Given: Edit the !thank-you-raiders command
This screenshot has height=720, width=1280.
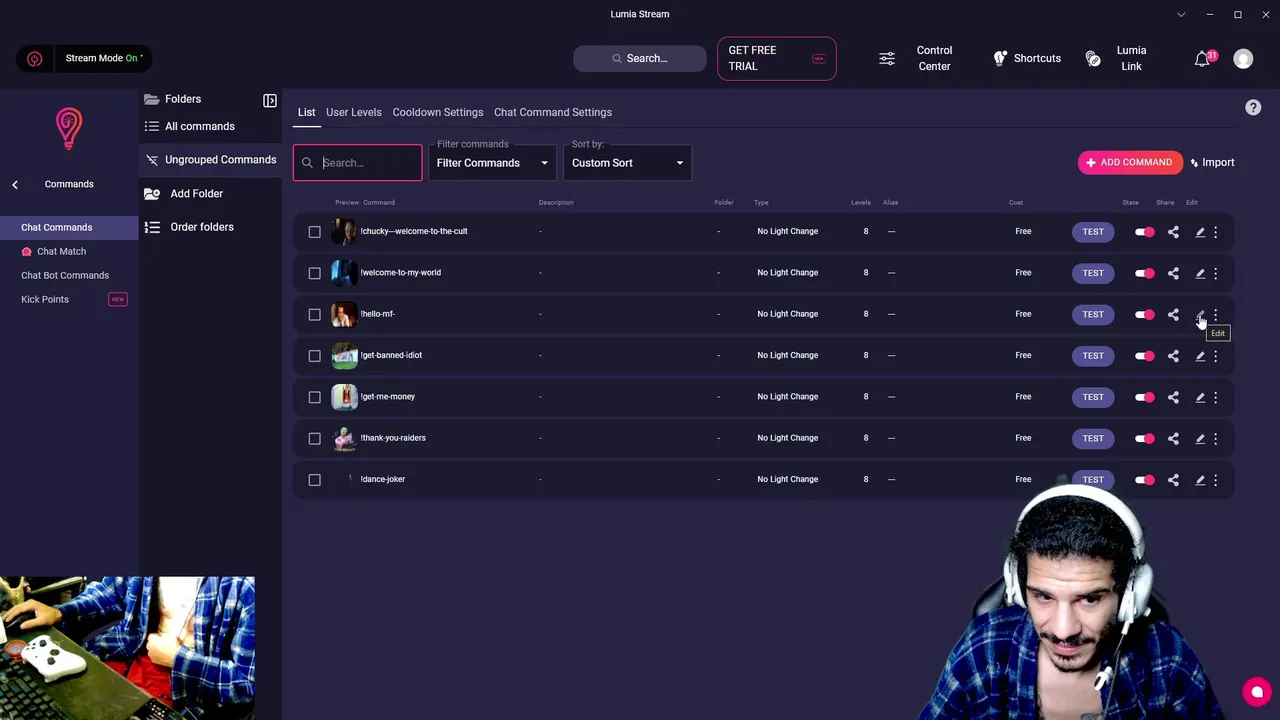Looking at the screenshot, I should 1200,438.
